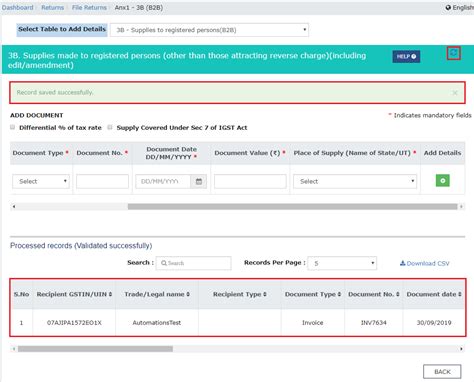The width and height of the screenshot is (474, 382).
Task: Select 'INV7634' document number cell
Action: point(374,323)
